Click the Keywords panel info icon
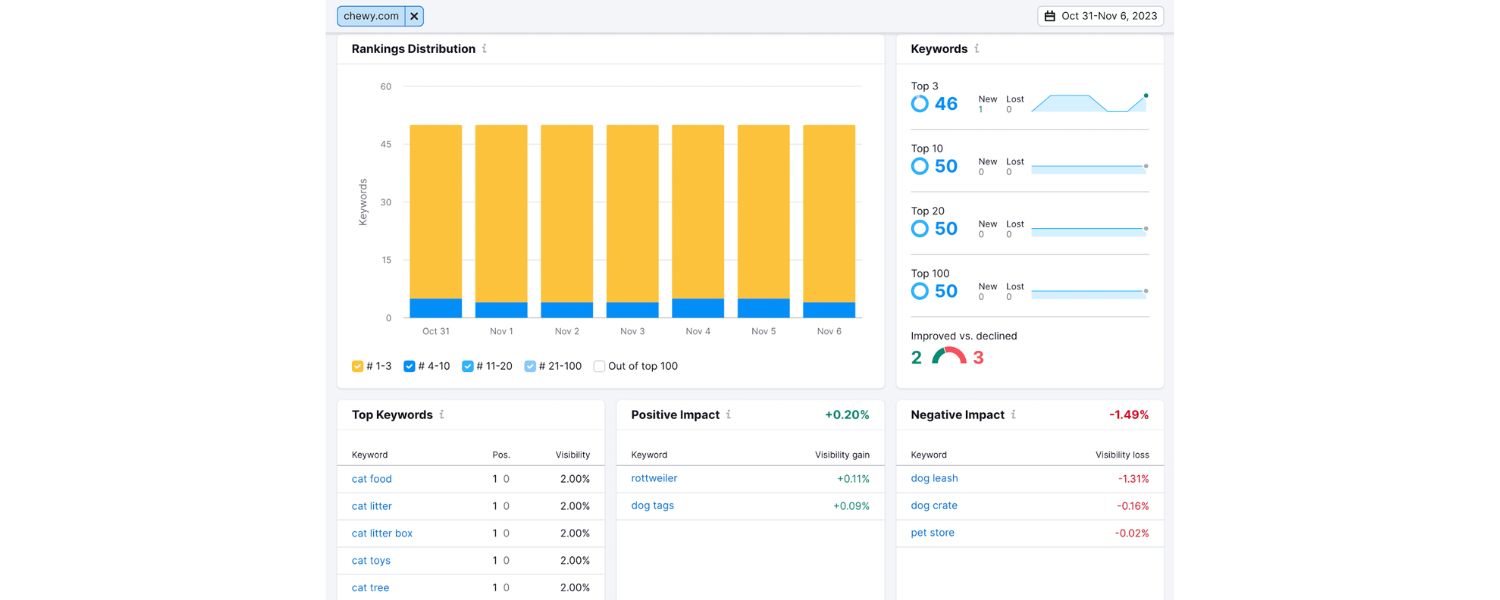1500x600 pixels. pyautogui.click(x=975, y=48)
